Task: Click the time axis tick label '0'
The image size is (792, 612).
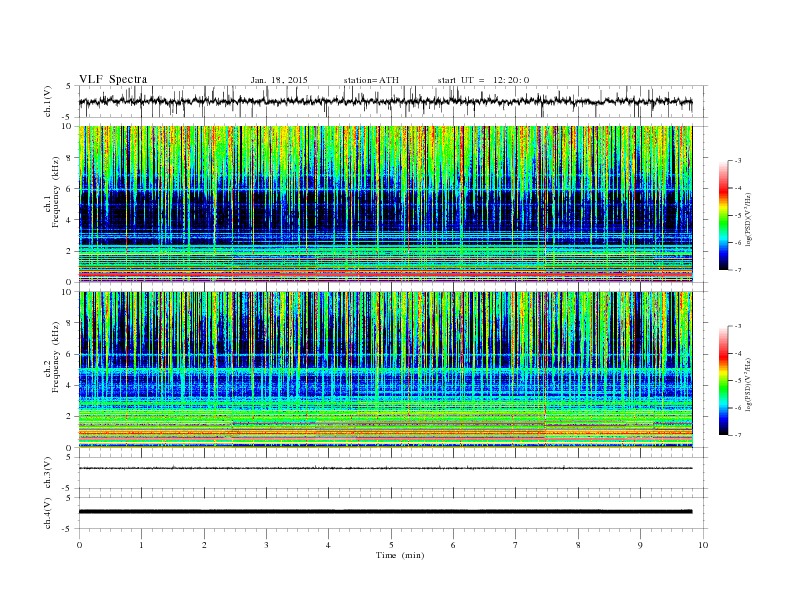Action: (x=79, y=545)
